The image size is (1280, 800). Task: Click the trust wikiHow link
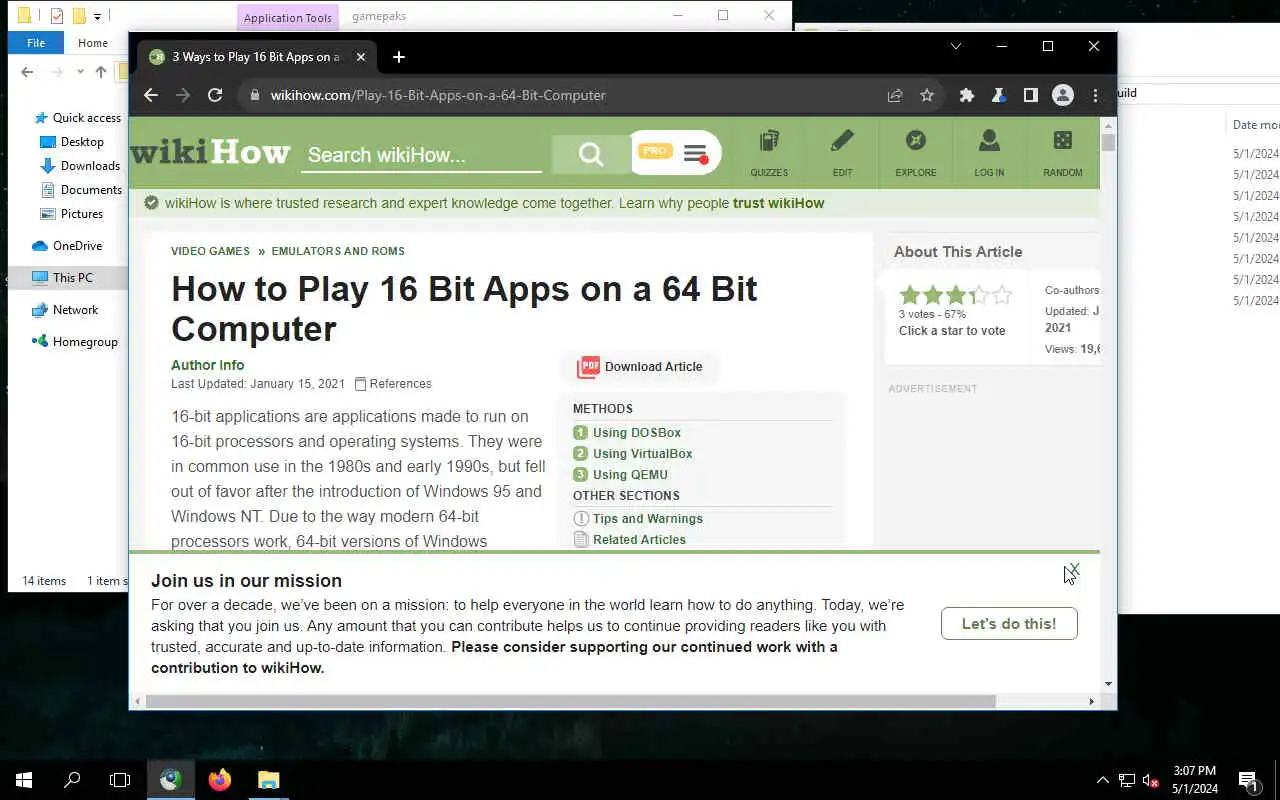[778, 203]
